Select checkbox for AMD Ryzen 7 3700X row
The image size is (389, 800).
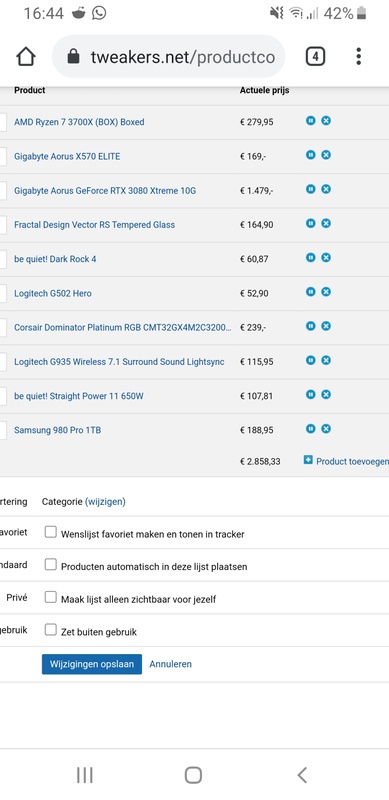3,122
